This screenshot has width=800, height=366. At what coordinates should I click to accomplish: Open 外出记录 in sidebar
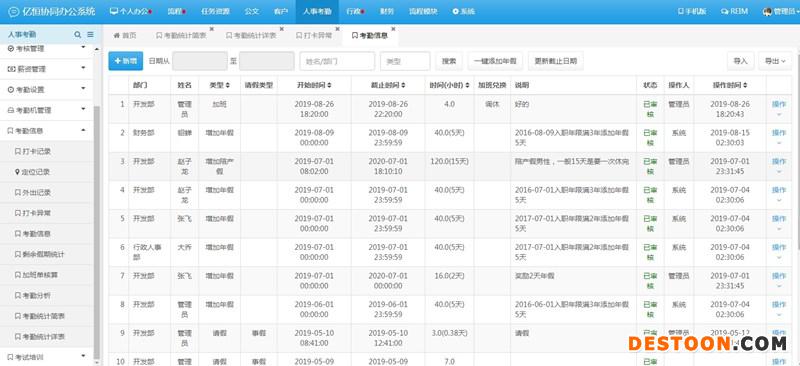click(x=47, y=192)
